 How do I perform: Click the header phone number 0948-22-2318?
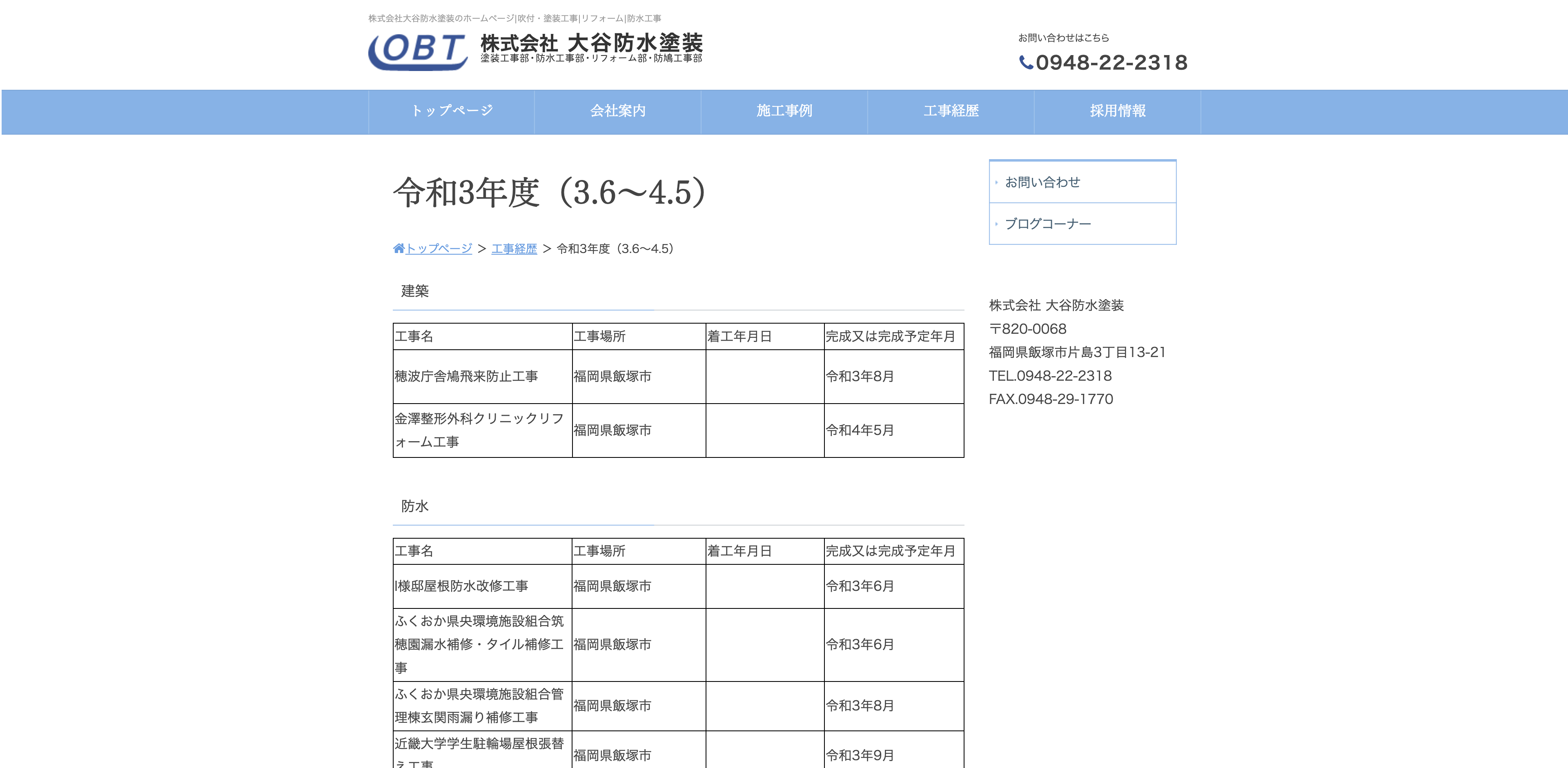[x=1111, y=62]
